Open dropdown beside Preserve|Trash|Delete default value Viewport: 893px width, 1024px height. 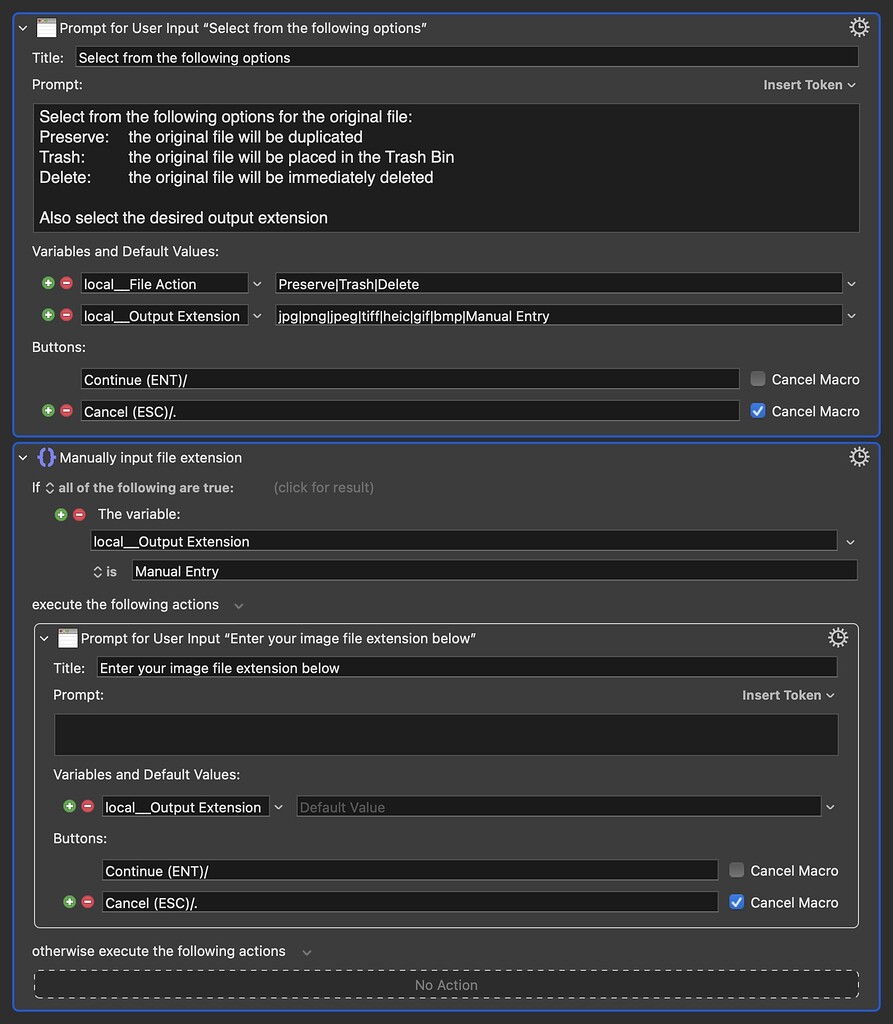851,284
